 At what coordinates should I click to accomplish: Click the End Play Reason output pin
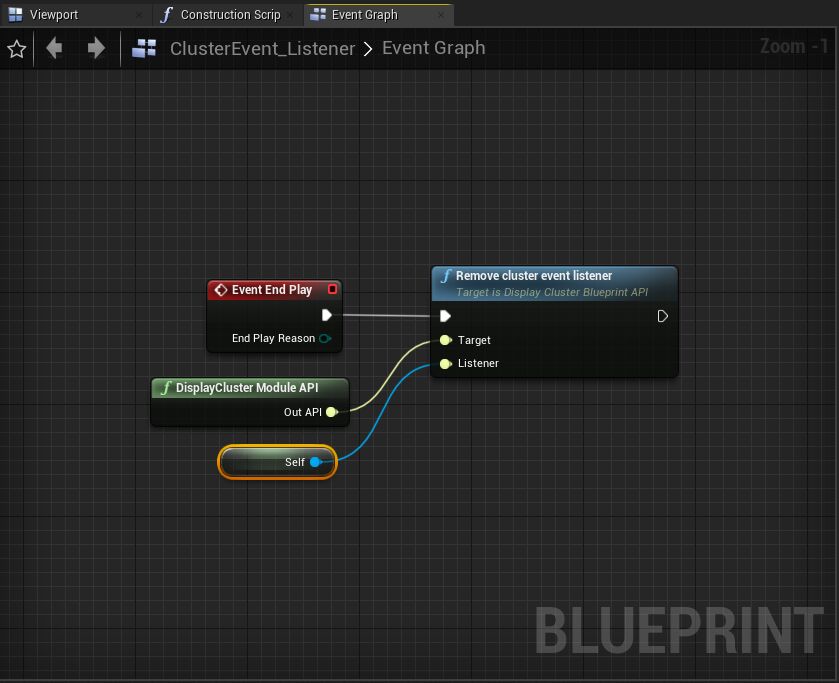coord(324,338)
